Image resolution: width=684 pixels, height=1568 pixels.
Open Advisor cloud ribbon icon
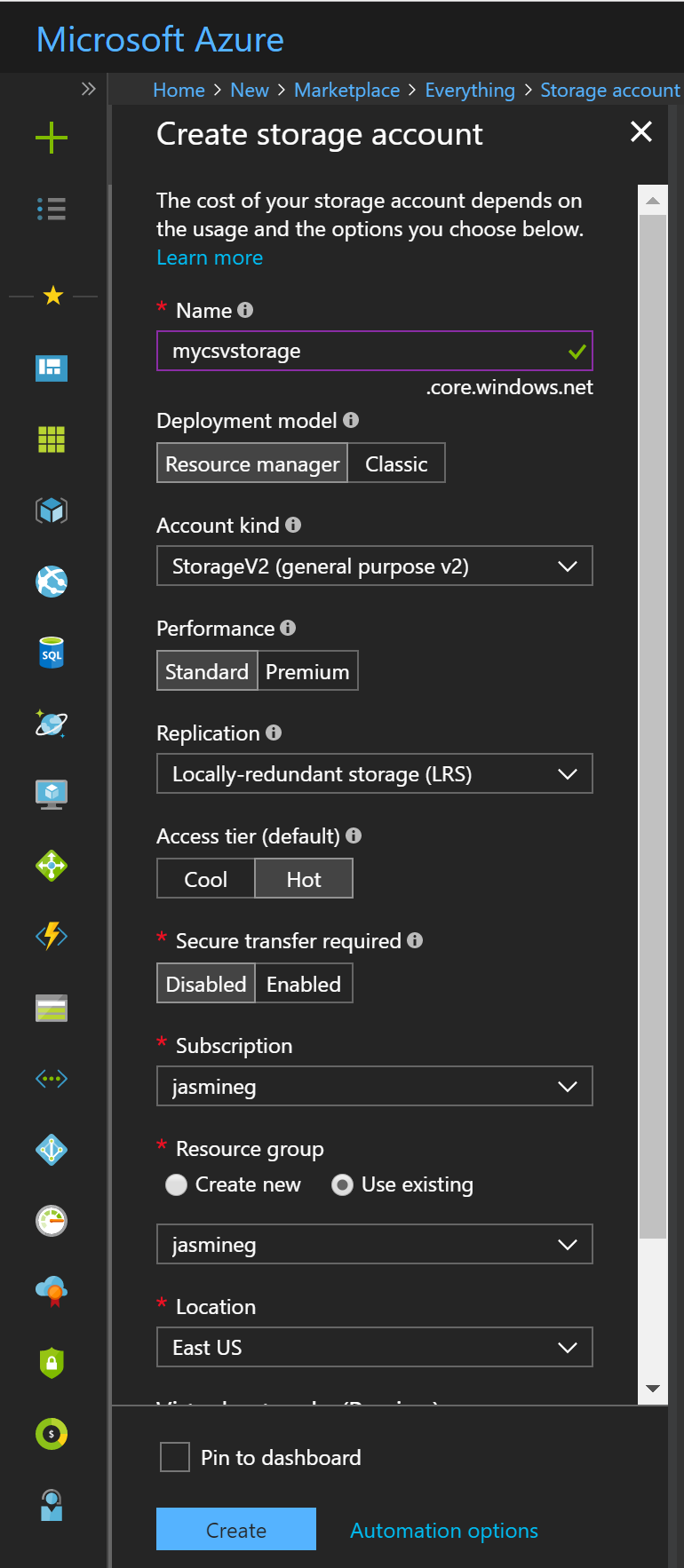pyautogui.click(x=52, y=1291)
